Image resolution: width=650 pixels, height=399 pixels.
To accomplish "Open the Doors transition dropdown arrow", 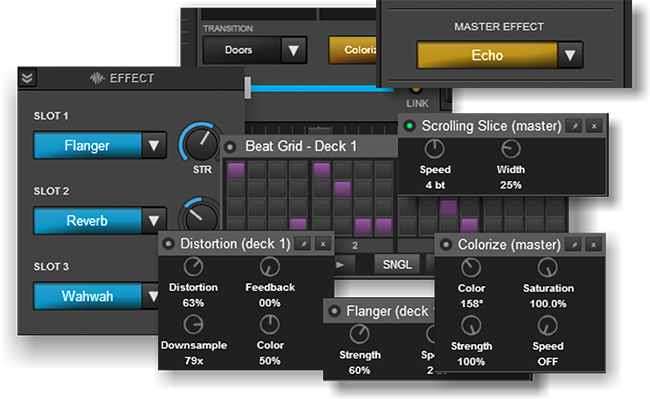I will click(x=293, y=50).
